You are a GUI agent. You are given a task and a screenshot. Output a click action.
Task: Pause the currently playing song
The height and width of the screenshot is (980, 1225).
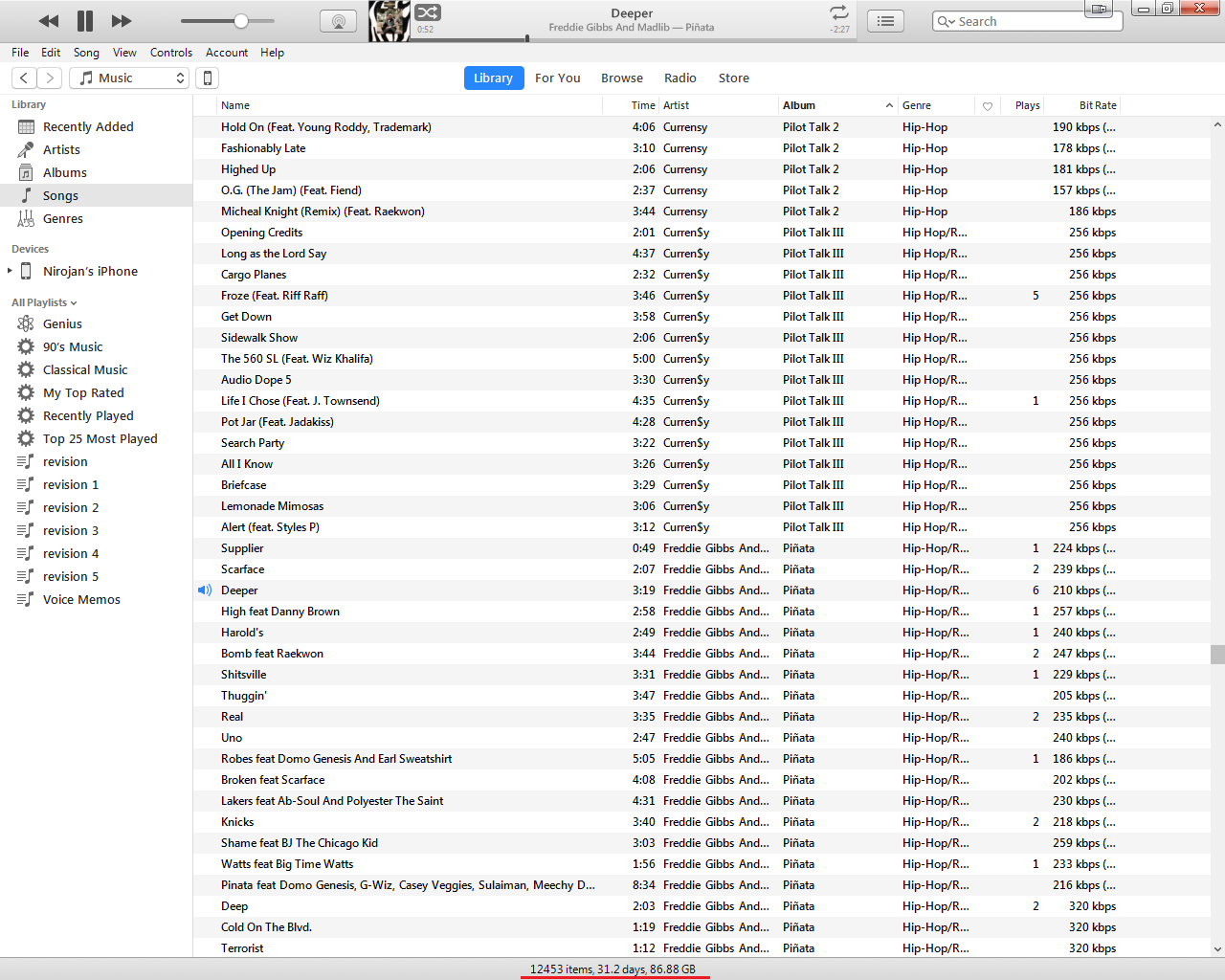coord(85,21)
